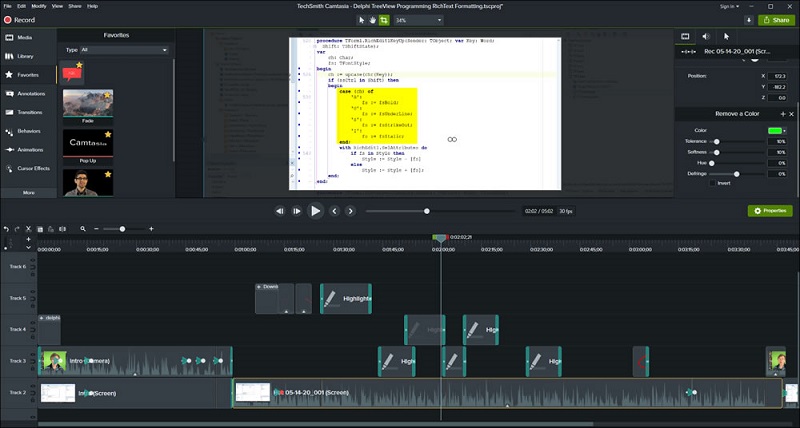Open the Audio properties tab

tap(706, 36)
